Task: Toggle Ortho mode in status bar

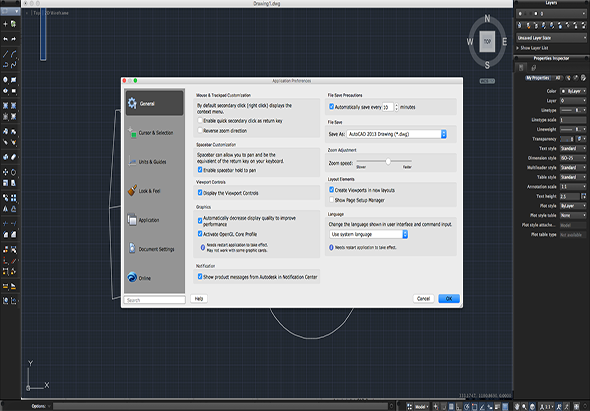Action: tap(459, 406)
